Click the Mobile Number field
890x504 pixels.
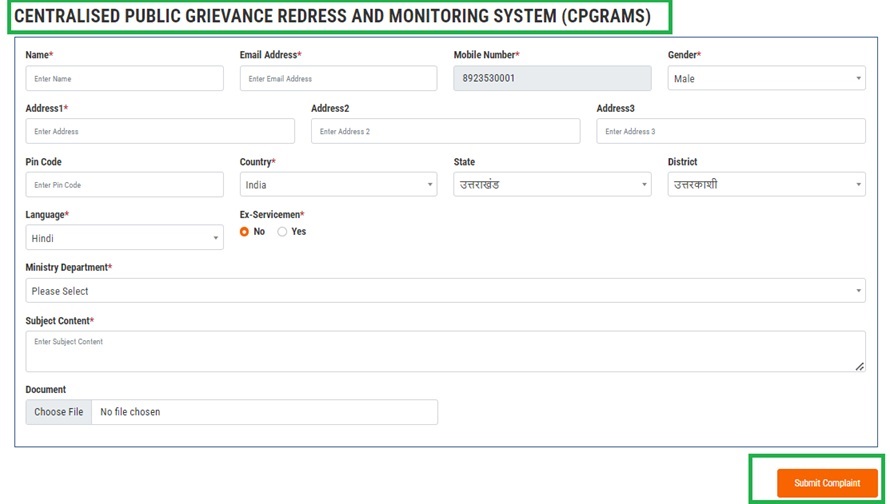click(552, 79)
